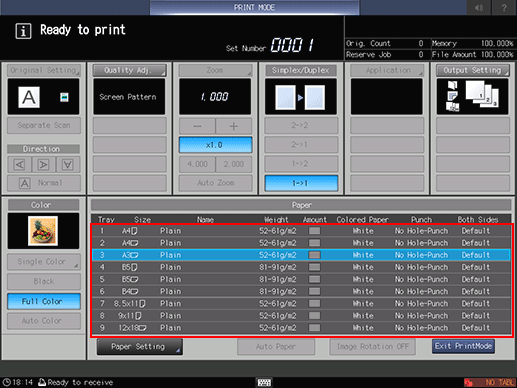Screen dimensions: 517x388
Task: Select the upside-down direction button
Action: click(68, 165)
